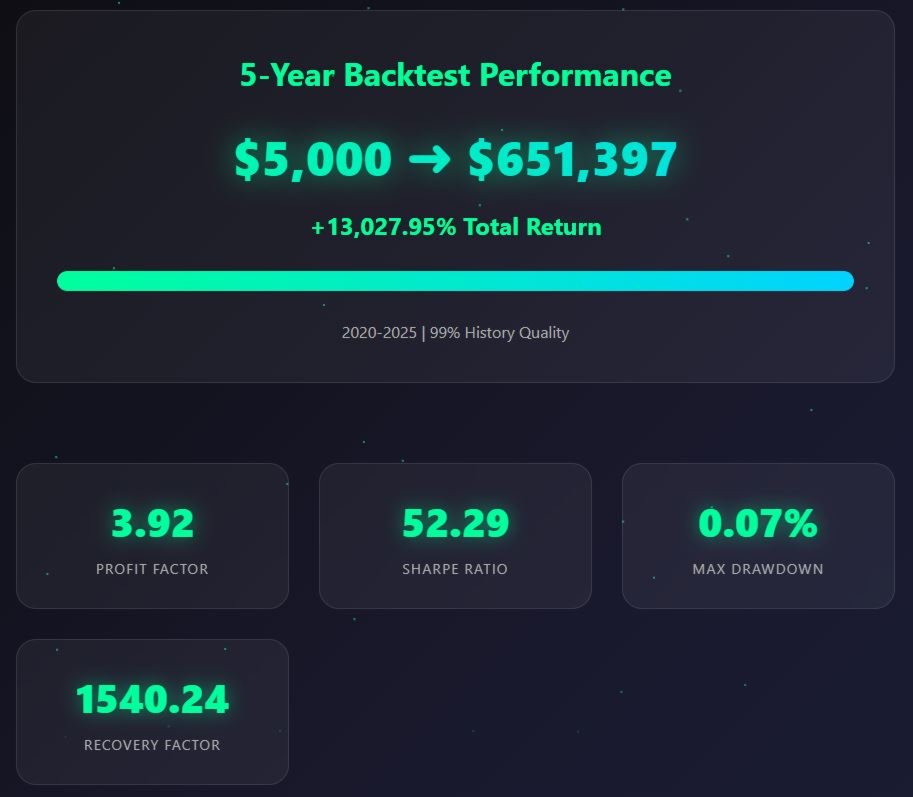Select the +13,027.95% Total Return text
Image resolution: width=913 pixels, height=797 pixels.
(456, 227)
